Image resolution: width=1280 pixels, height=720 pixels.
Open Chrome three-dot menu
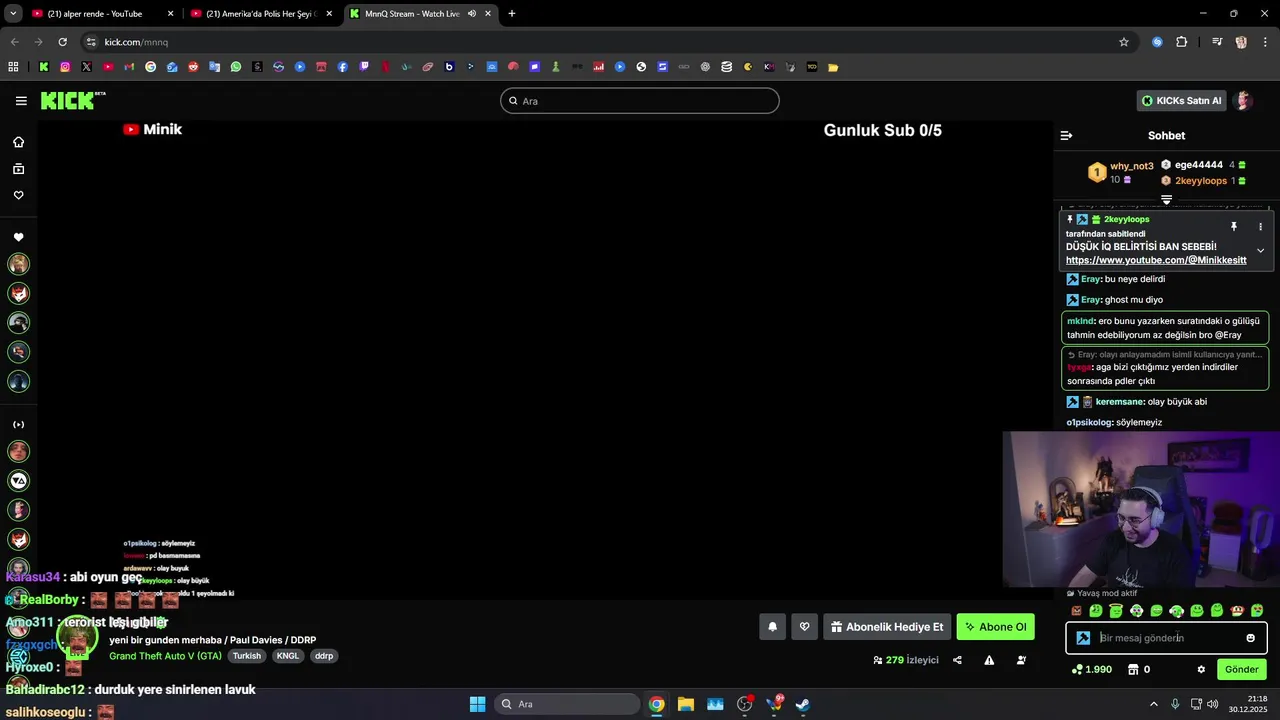click(1264, 42)
